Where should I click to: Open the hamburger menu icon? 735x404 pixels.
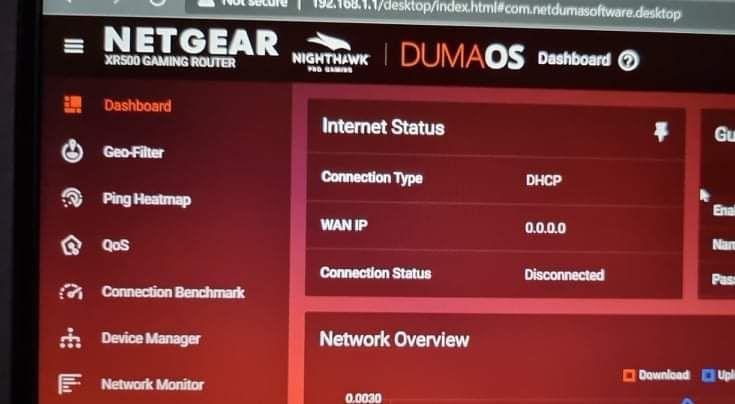(74, 45)
